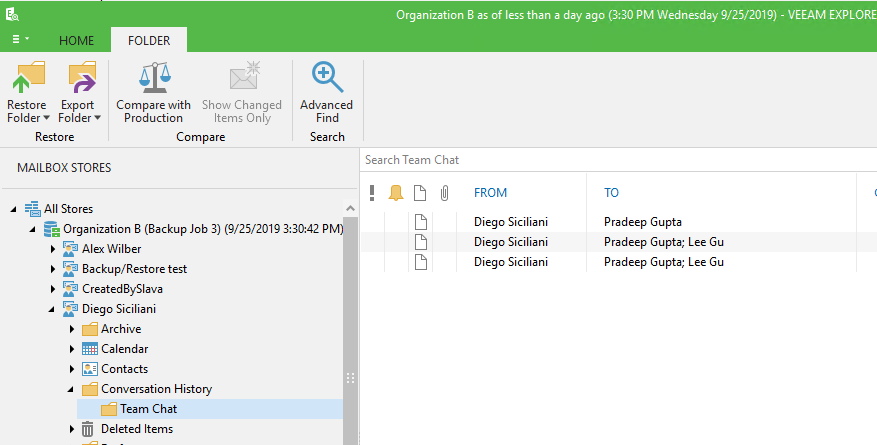Screen dimensions: 877x445
Task: Click Diego Siciliani mailbox icon
Action: pos(70,309)
